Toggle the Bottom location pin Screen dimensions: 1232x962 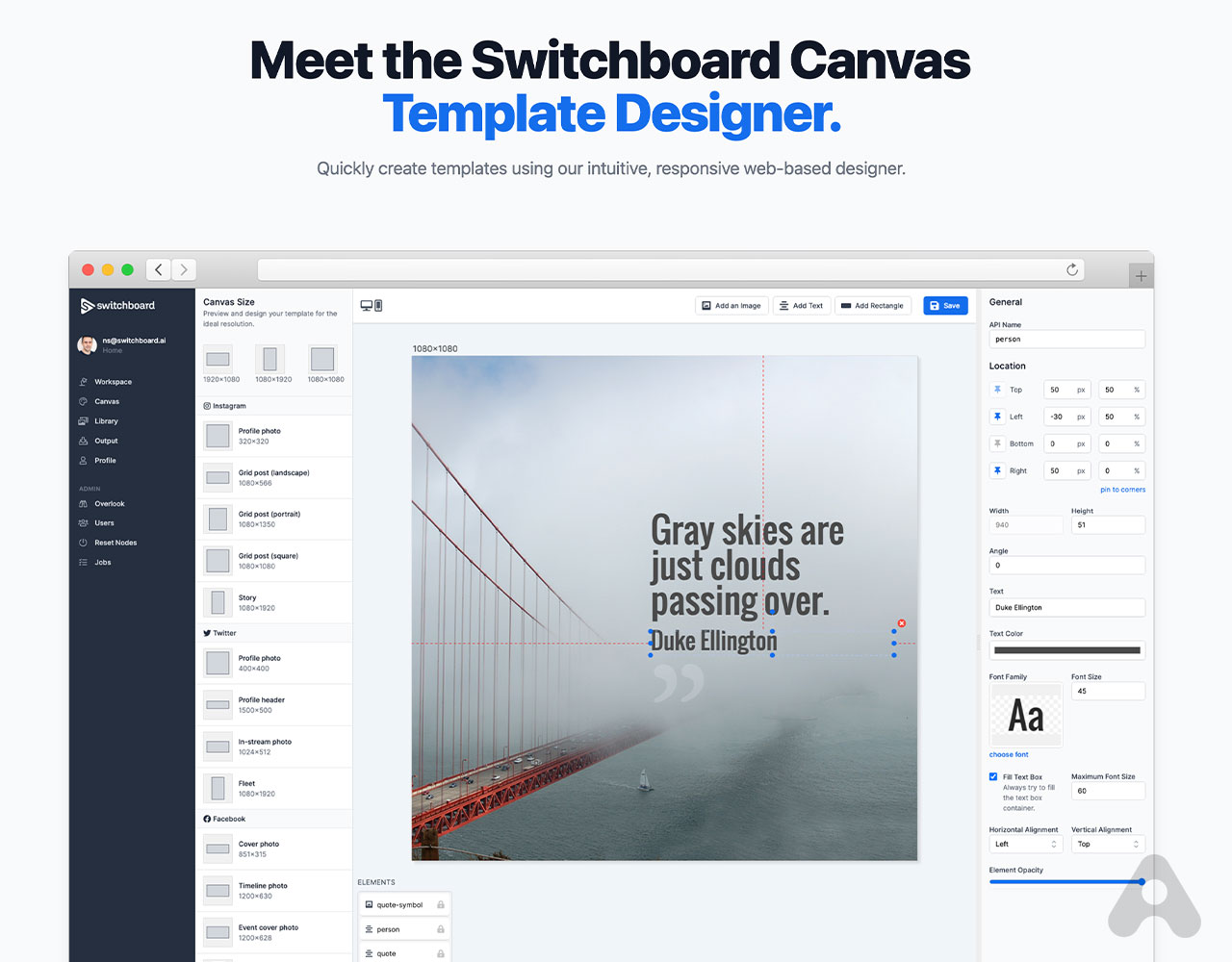pyautogui.click(x=997, y=443)
